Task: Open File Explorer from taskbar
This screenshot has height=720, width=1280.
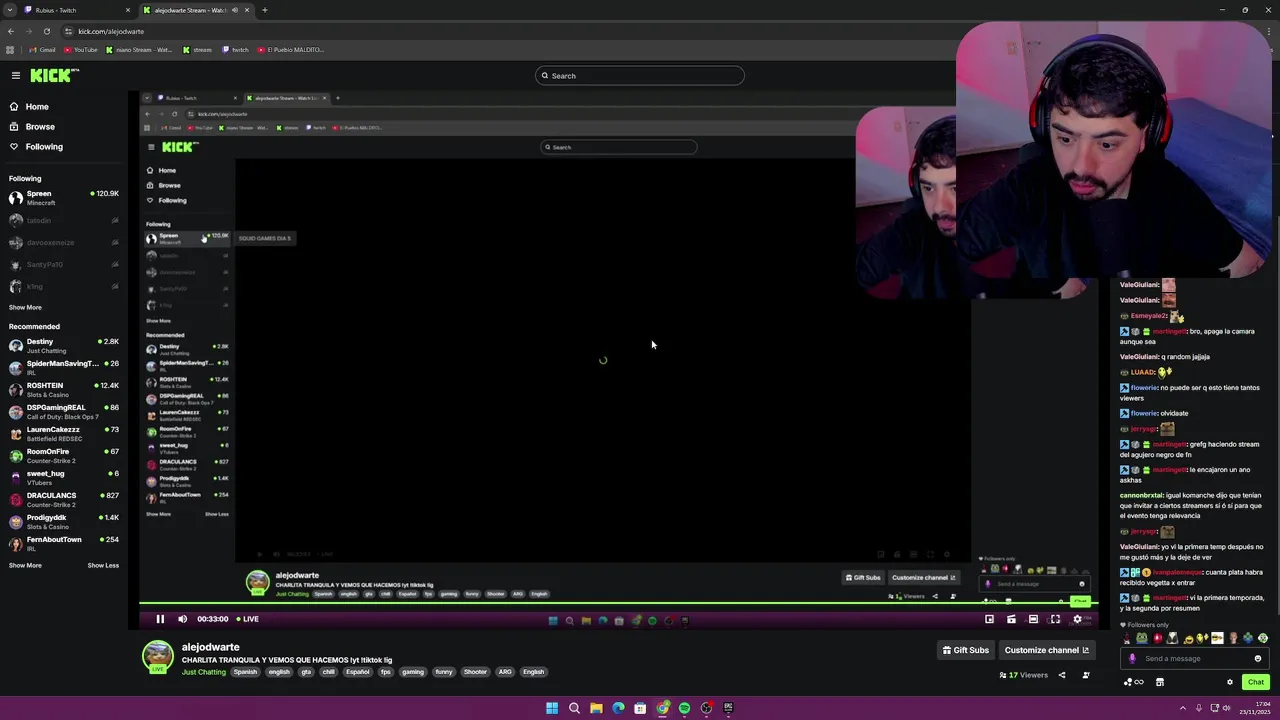Action: point(596,708)
